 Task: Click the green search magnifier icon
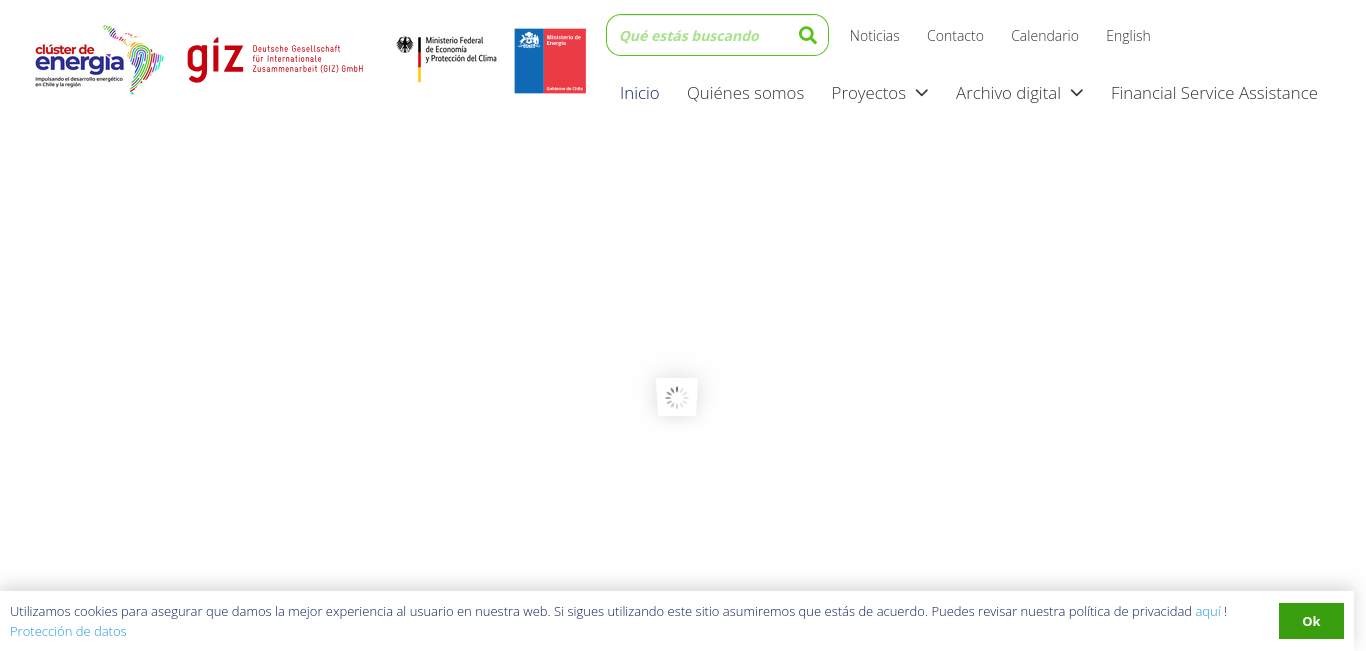[x=808, y=35]
